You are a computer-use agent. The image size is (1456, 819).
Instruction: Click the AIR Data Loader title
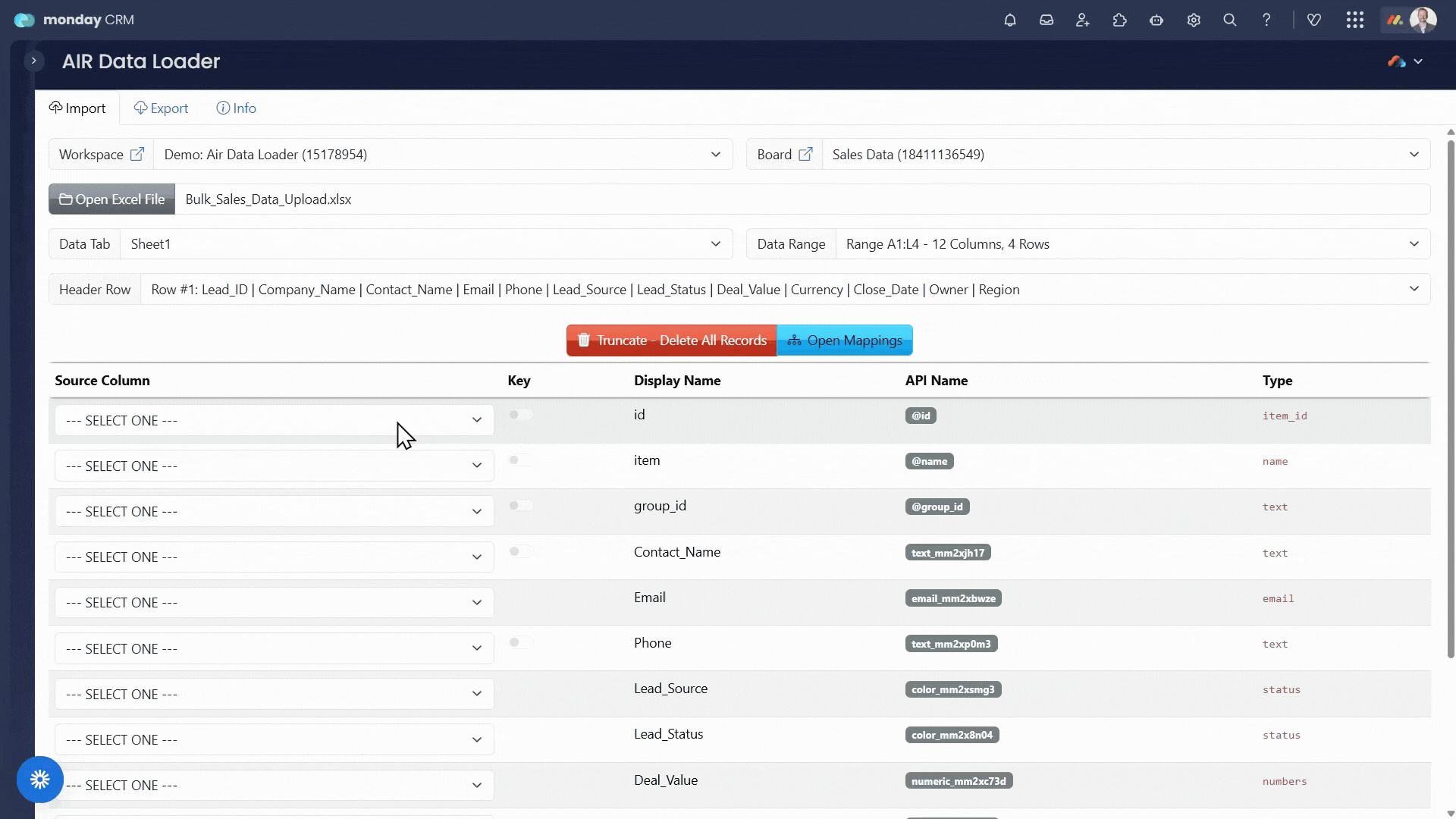[x=141, y=61]
